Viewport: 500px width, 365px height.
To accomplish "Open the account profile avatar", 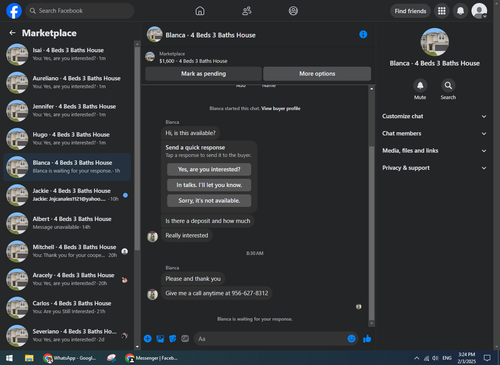I will point(479,11).
